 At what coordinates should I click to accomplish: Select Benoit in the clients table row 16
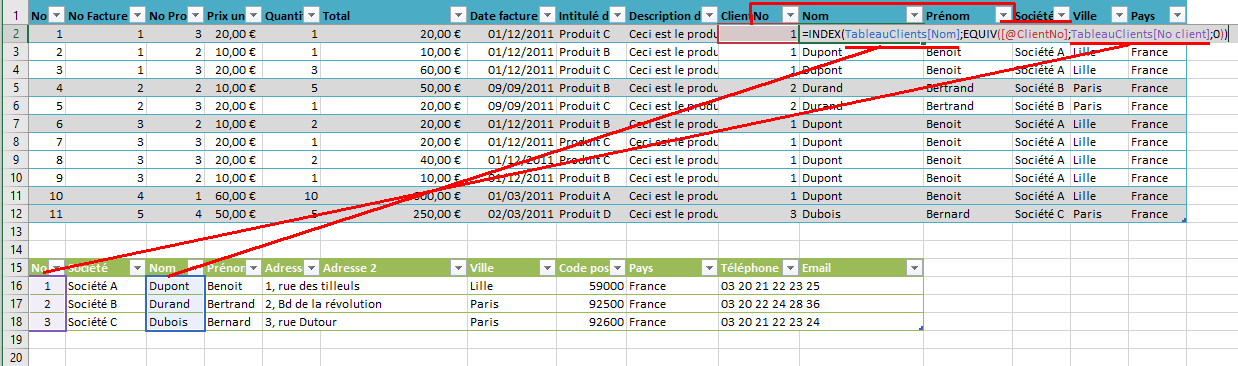click(x=233, y=286)
